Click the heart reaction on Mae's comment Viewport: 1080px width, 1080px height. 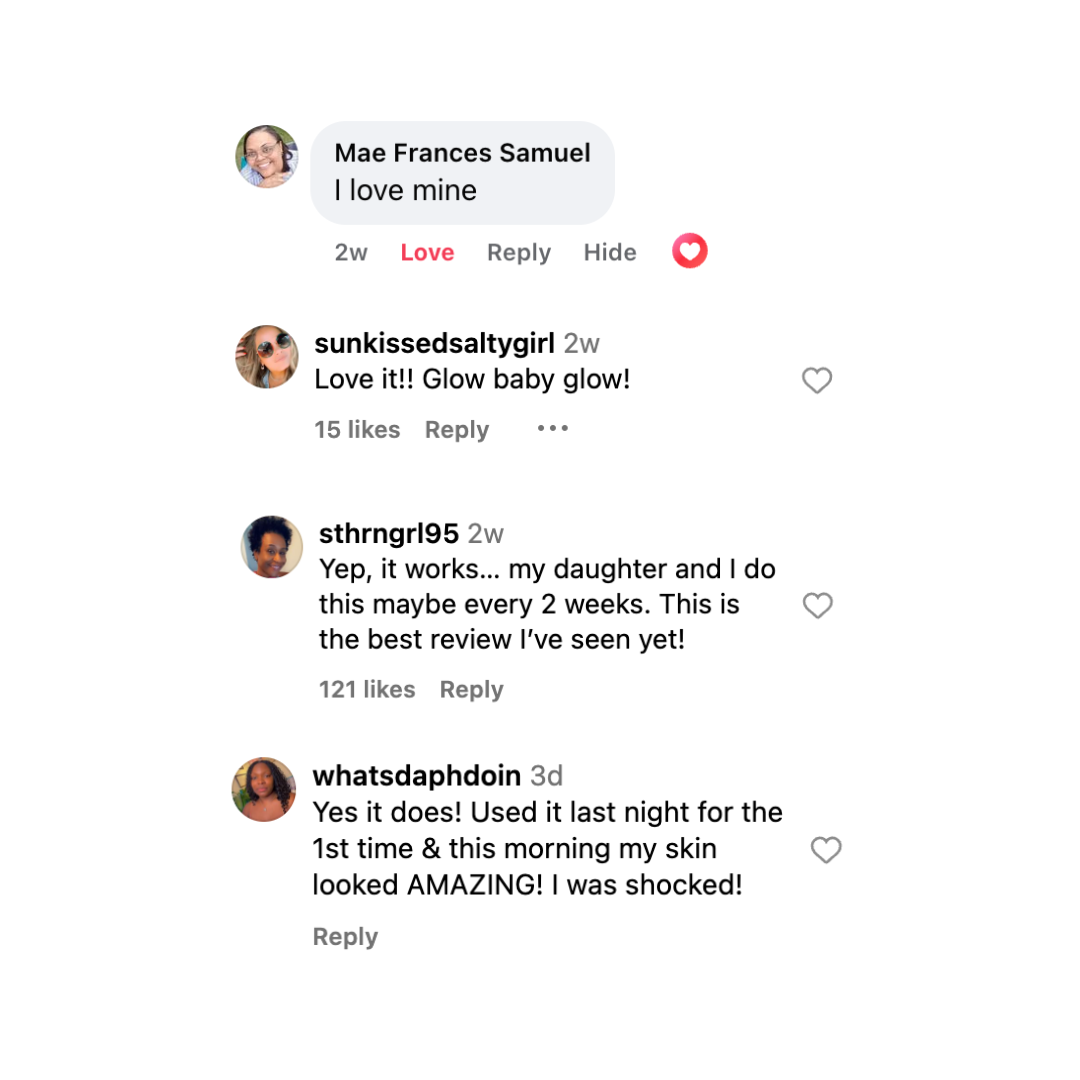pyautogui.click(x=689, y=251)
